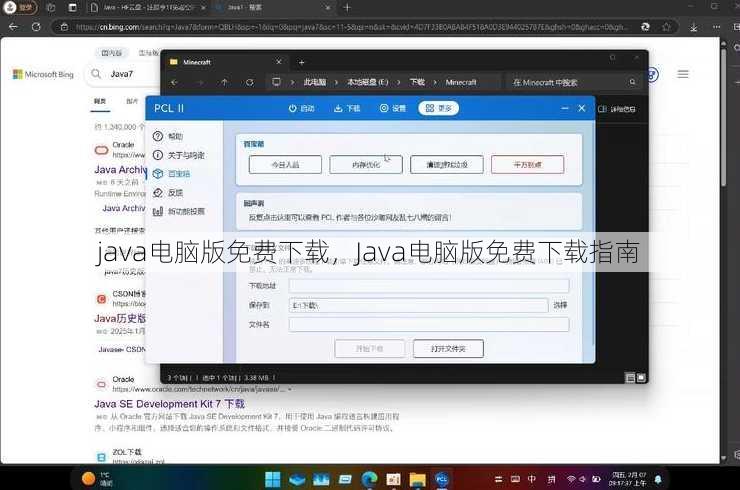This screenshot has width=740, height=490.
Task: Click 下载 in Explorer breadcrumb
Action: [417, 82]
